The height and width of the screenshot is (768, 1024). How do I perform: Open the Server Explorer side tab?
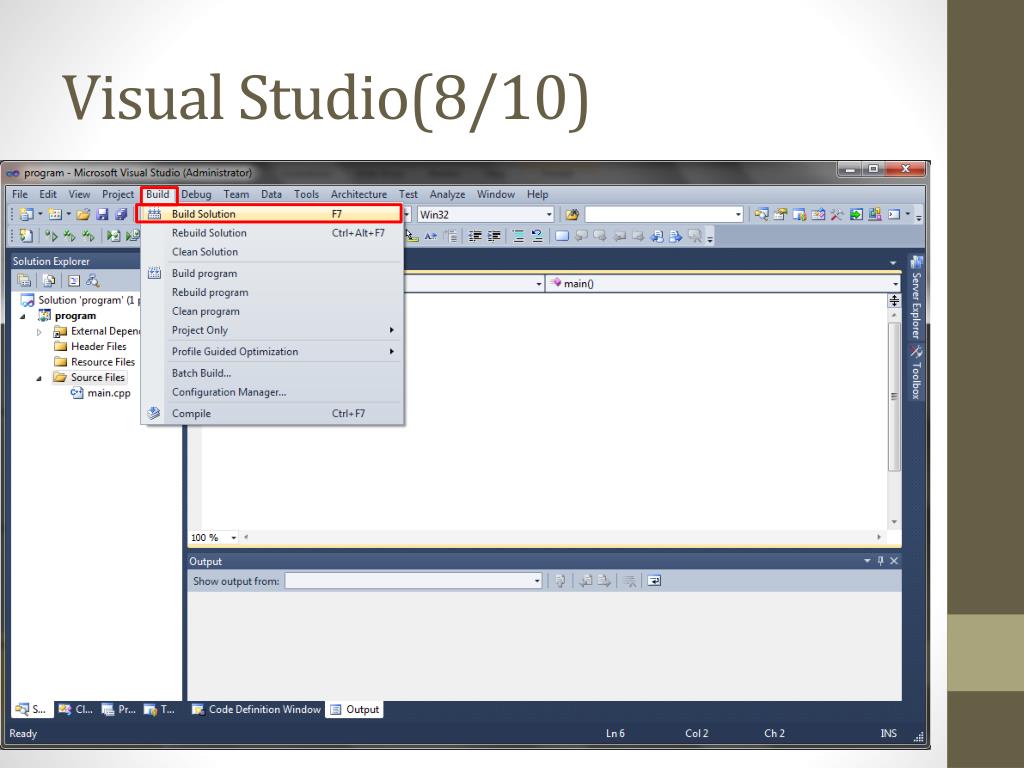(916, 297)
